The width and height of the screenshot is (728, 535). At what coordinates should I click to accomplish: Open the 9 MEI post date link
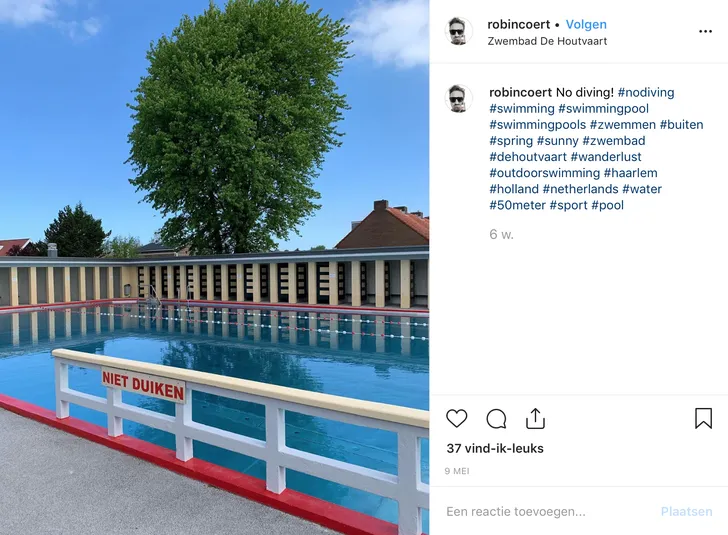[x=457, y=471]
